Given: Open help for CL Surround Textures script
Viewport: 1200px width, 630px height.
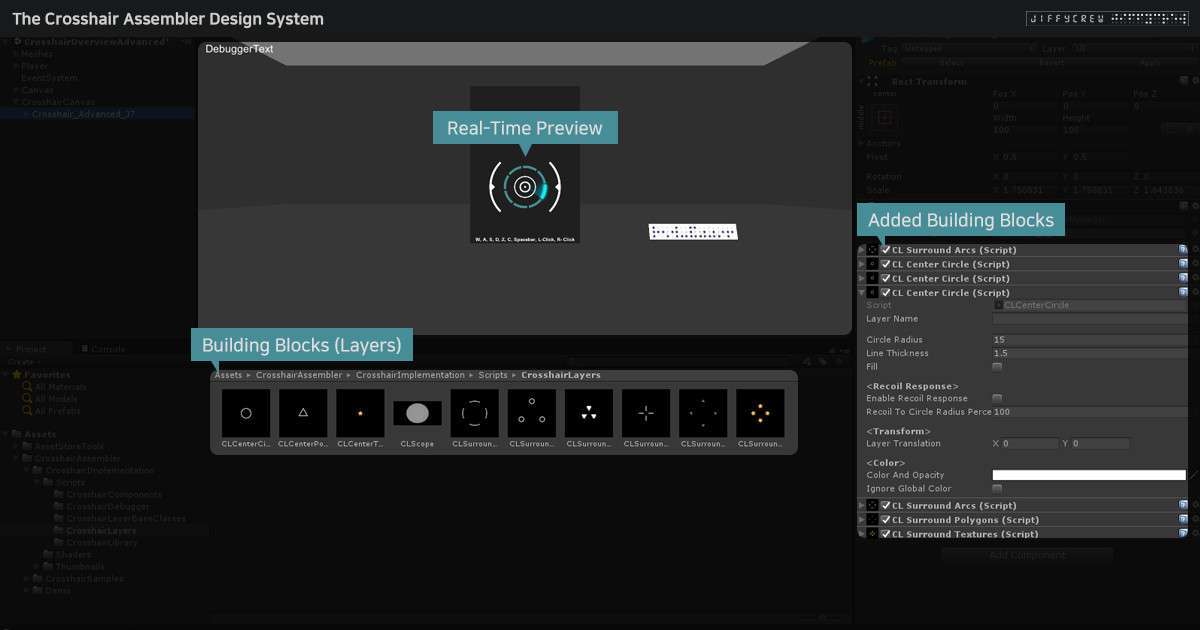Looking at the screenshot, I should pos(1183,534).
